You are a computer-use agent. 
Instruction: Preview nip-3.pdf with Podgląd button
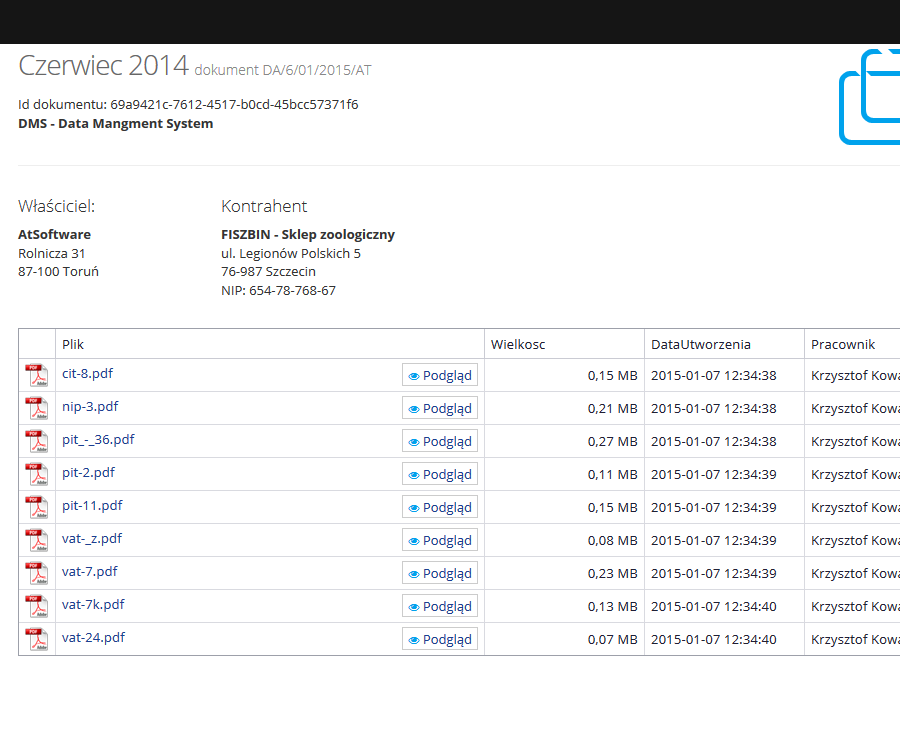click(440, 409)
